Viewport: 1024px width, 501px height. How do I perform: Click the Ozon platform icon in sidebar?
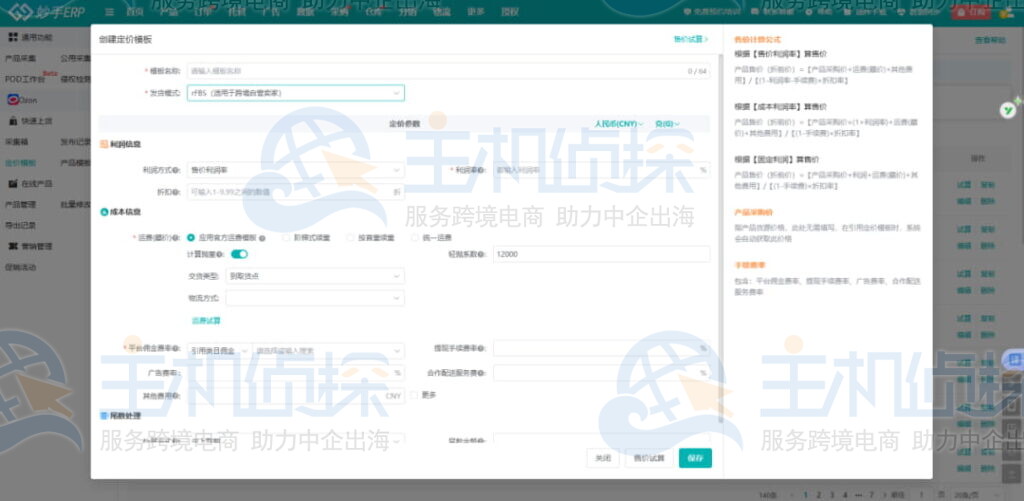pyautogui.click(x=13, y=100)
